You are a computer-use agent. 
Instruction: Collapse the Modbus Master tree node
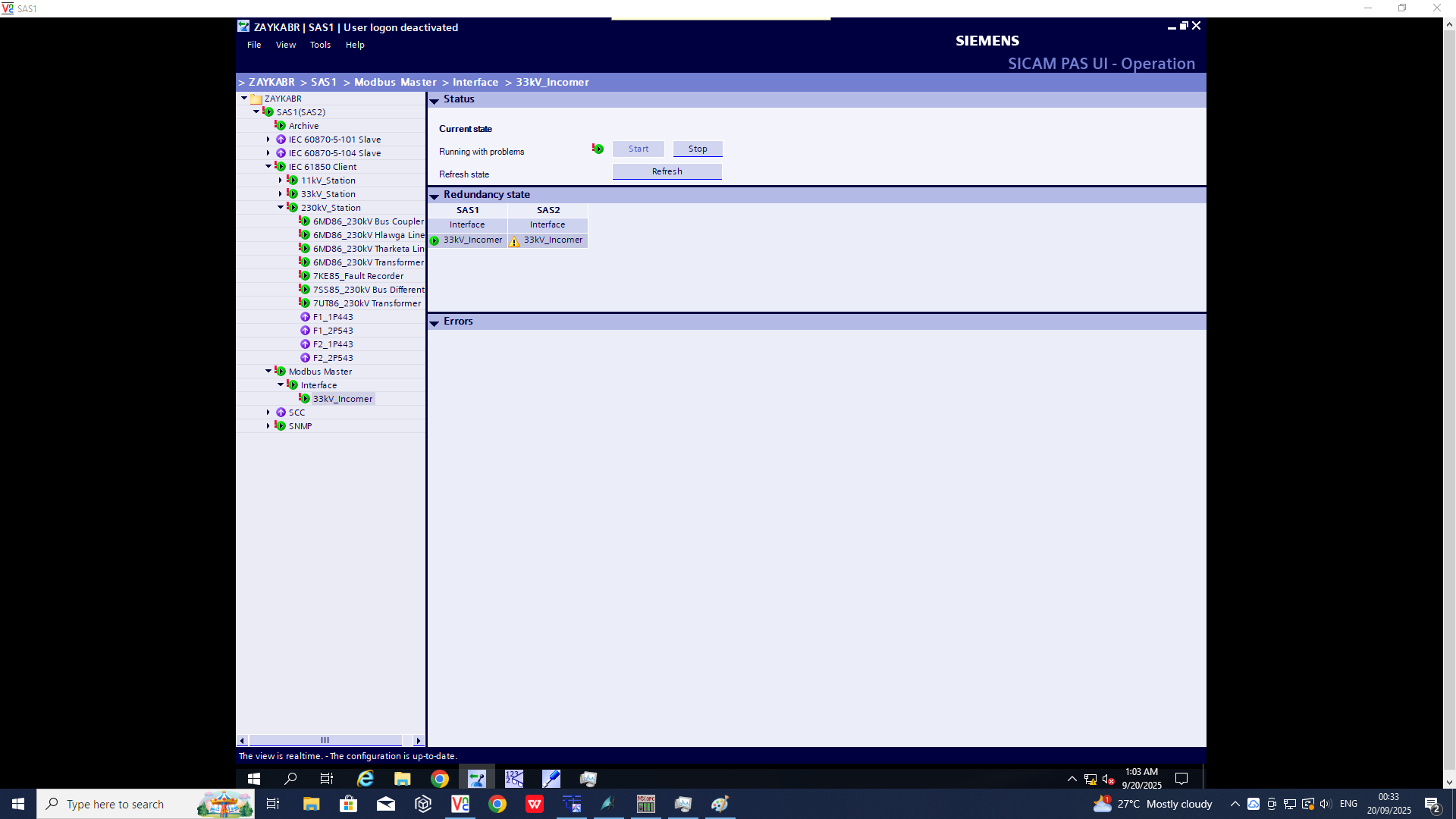tap(268, 372)
